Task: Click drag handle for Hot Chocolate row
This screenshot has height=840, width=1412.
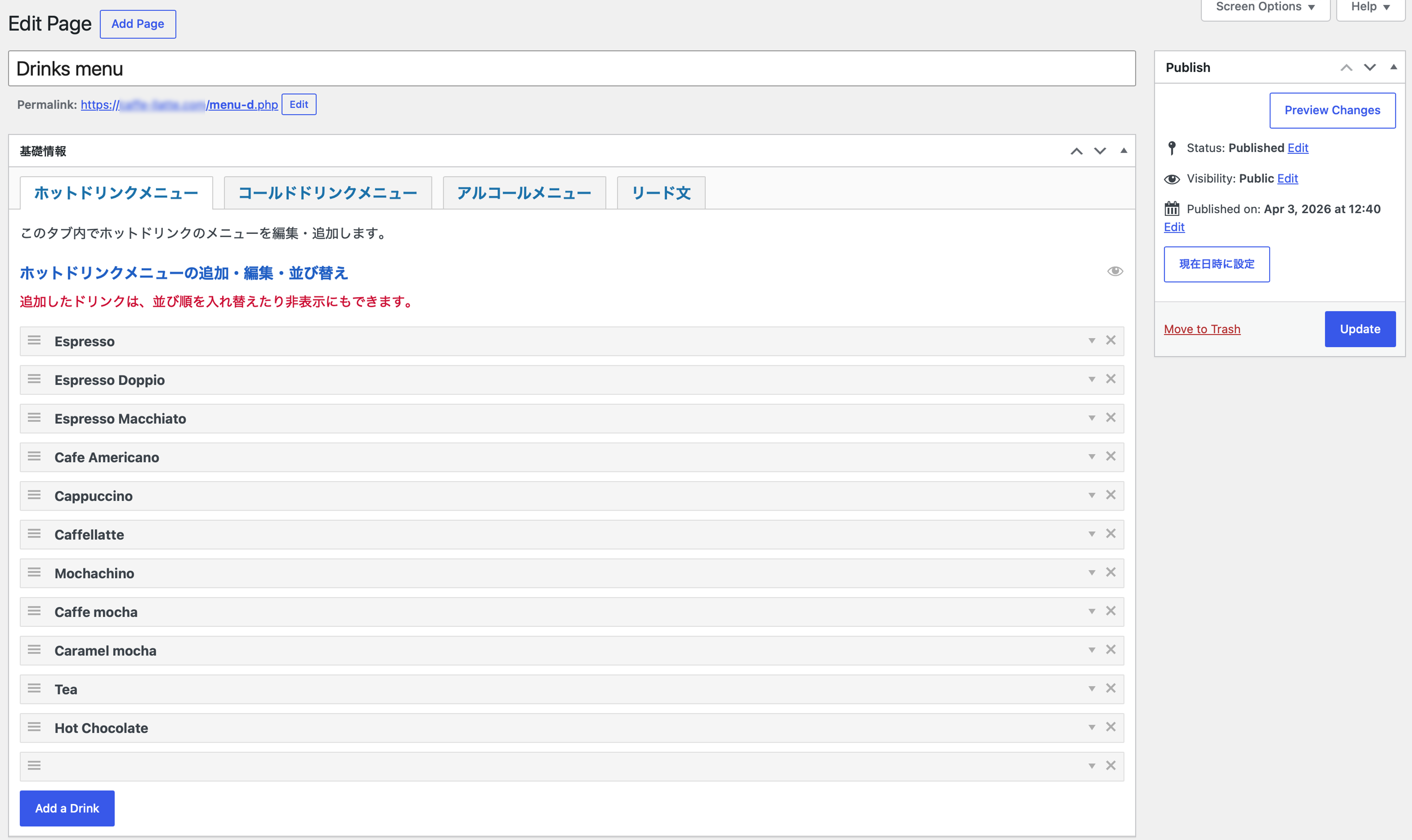Action: point(34,727)
